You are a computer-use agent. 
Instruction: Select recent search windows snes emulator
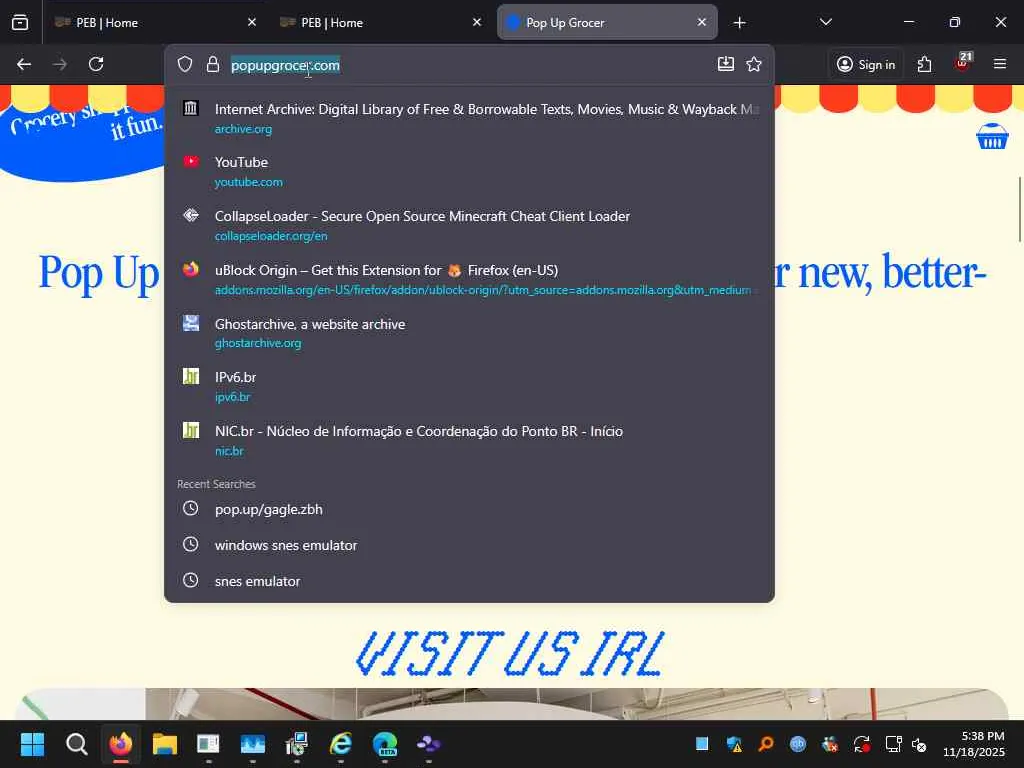point(470,545)
